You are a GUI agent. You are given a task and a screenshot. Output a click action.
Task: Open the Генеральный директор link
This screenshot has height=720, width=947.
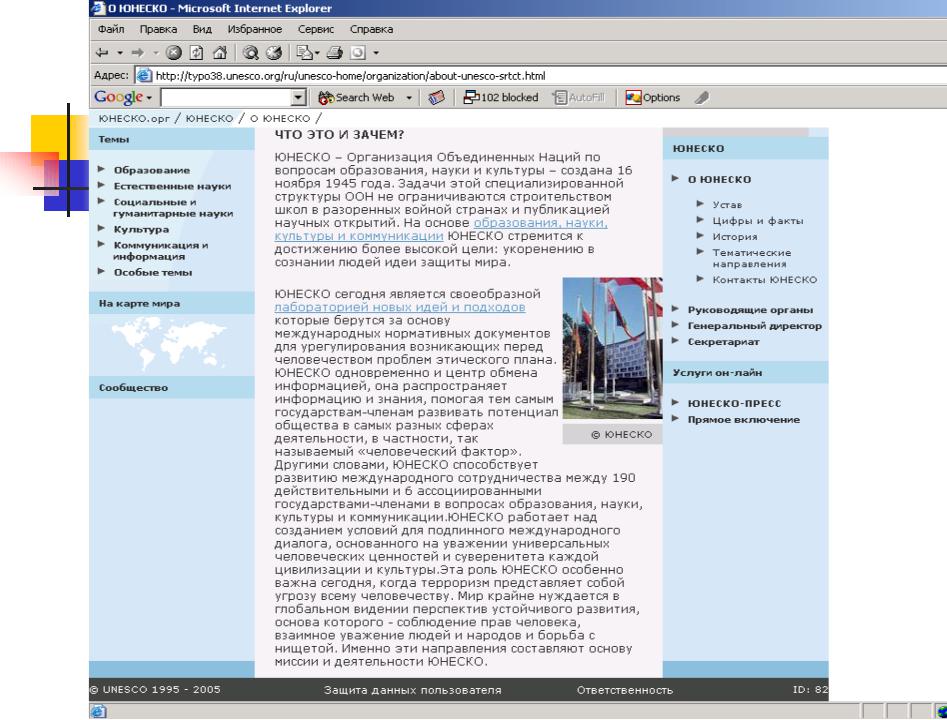point(754,326)
